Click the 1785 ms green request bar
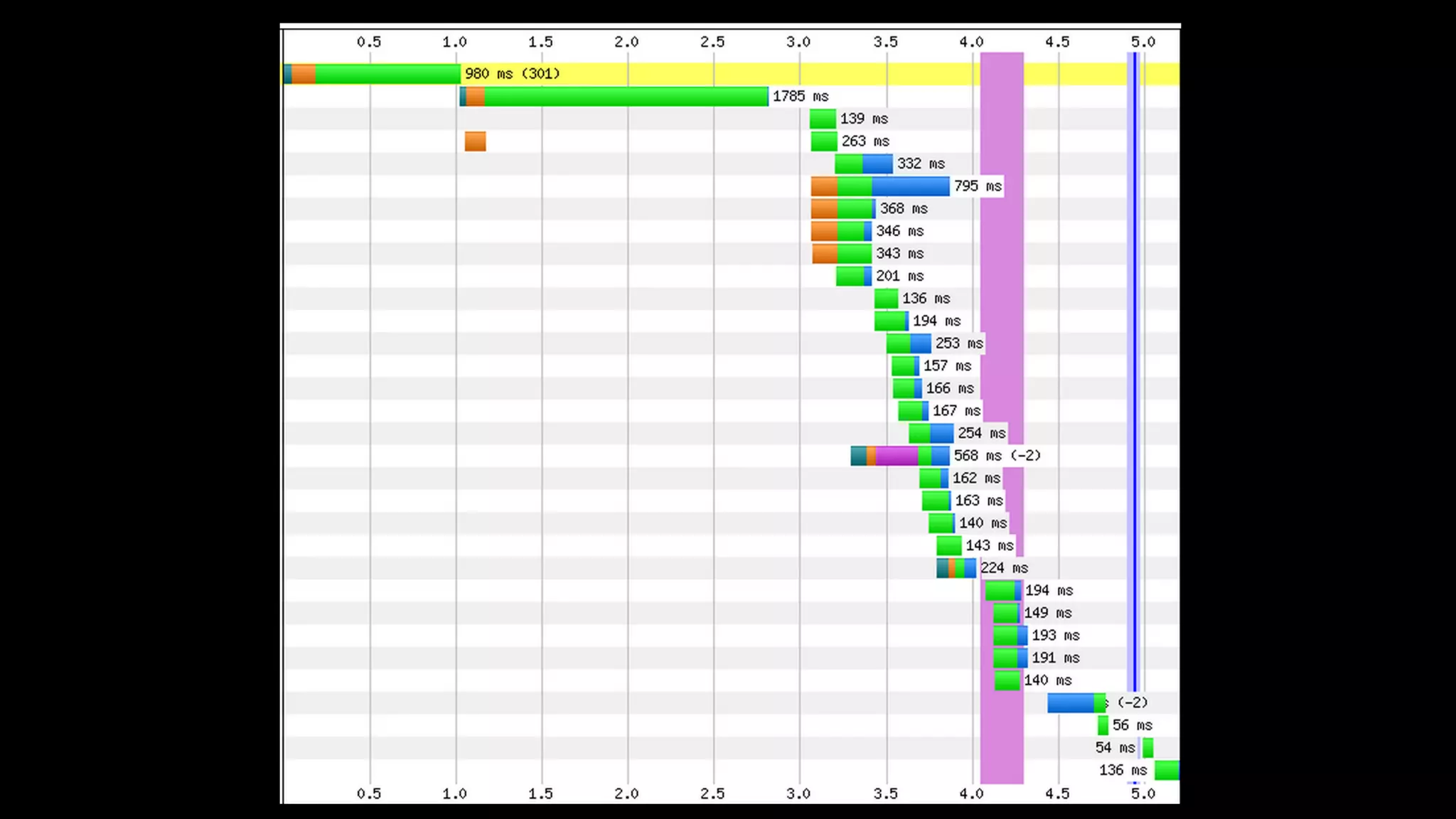 pos(615,97)
